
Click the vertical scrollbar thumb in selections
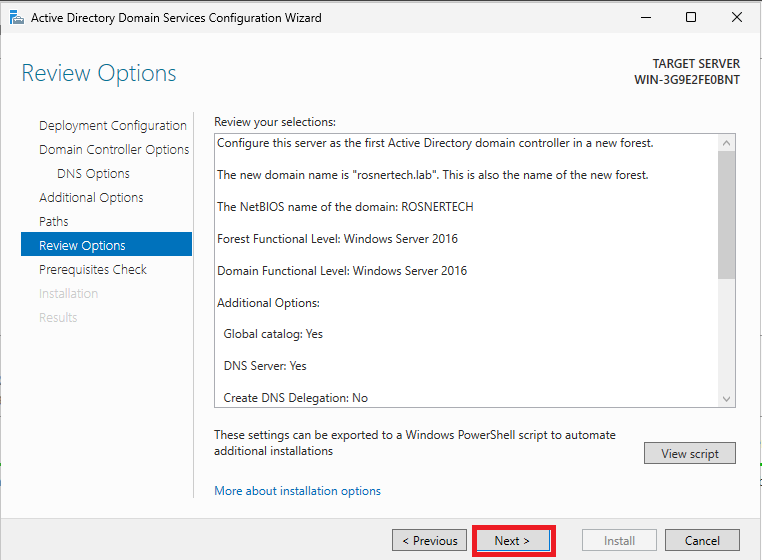point(727,215)
